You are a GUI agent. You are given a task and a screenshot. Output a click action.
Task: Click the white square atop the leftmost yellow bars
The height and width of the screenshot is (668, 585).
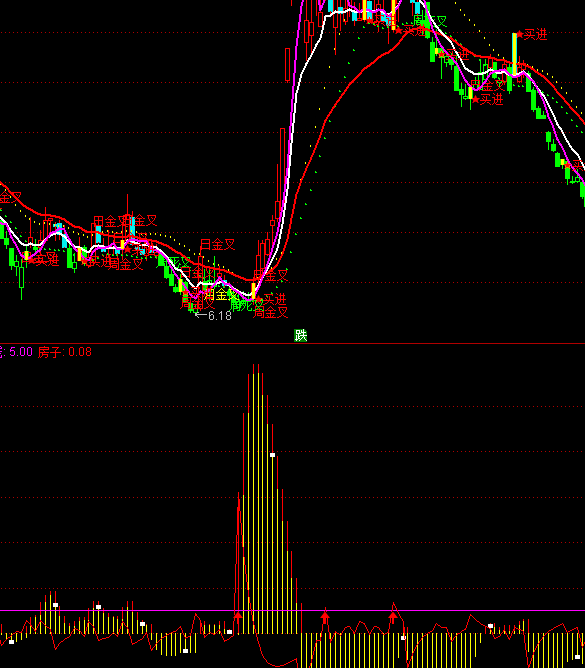(x=55, y=605)
